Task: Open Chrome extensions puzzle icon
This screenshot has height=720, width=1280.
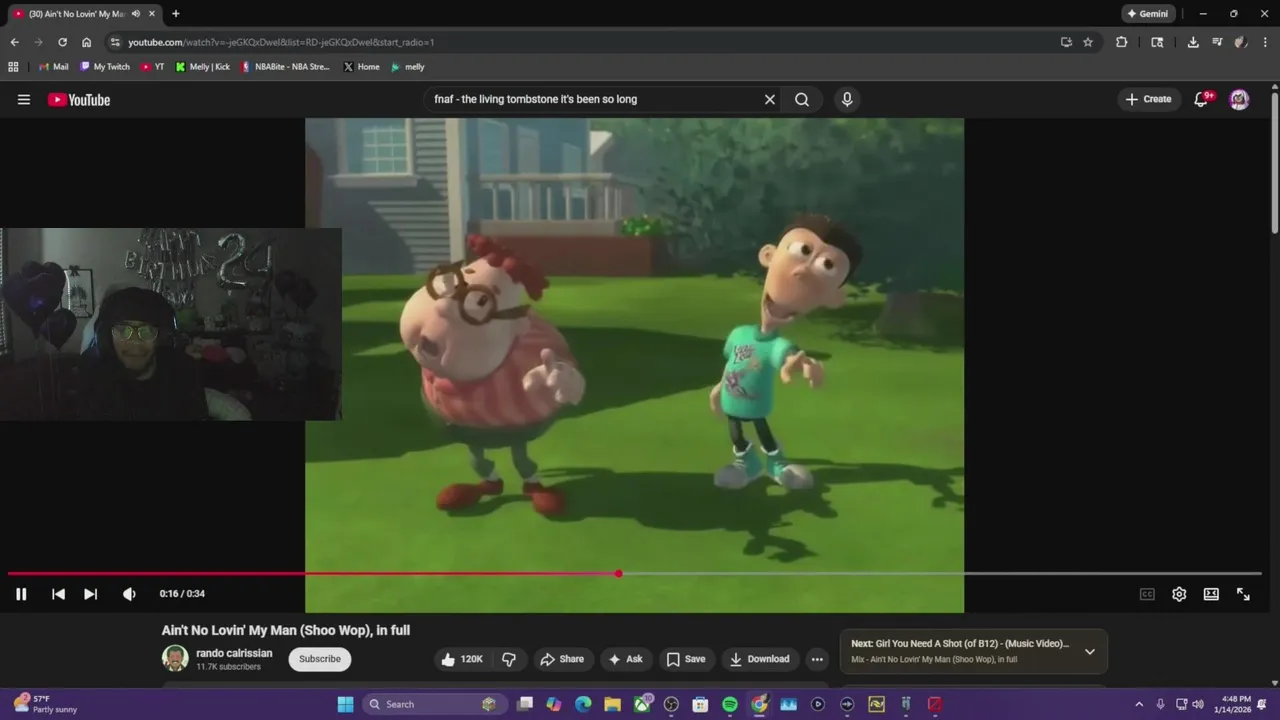Action: pos(1121,42)
